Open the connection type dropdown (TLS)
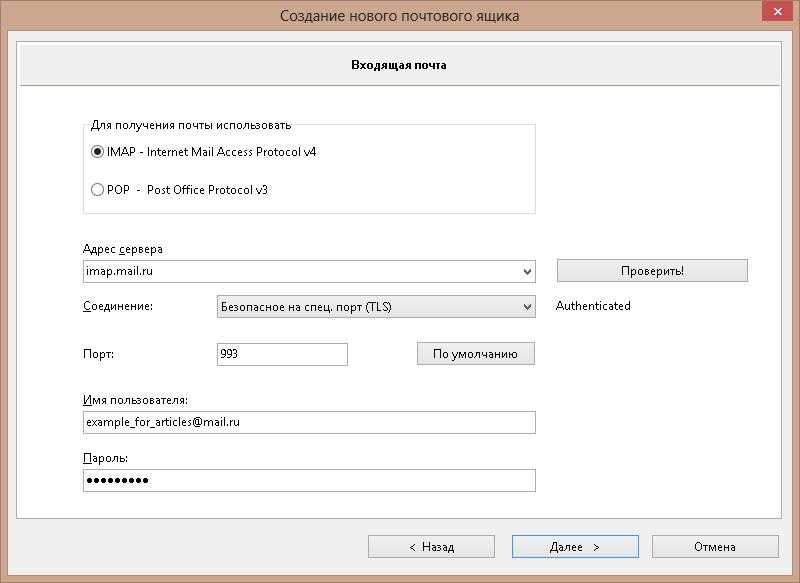This screenshot has height=583, width=800. click(x=376, y=307)
